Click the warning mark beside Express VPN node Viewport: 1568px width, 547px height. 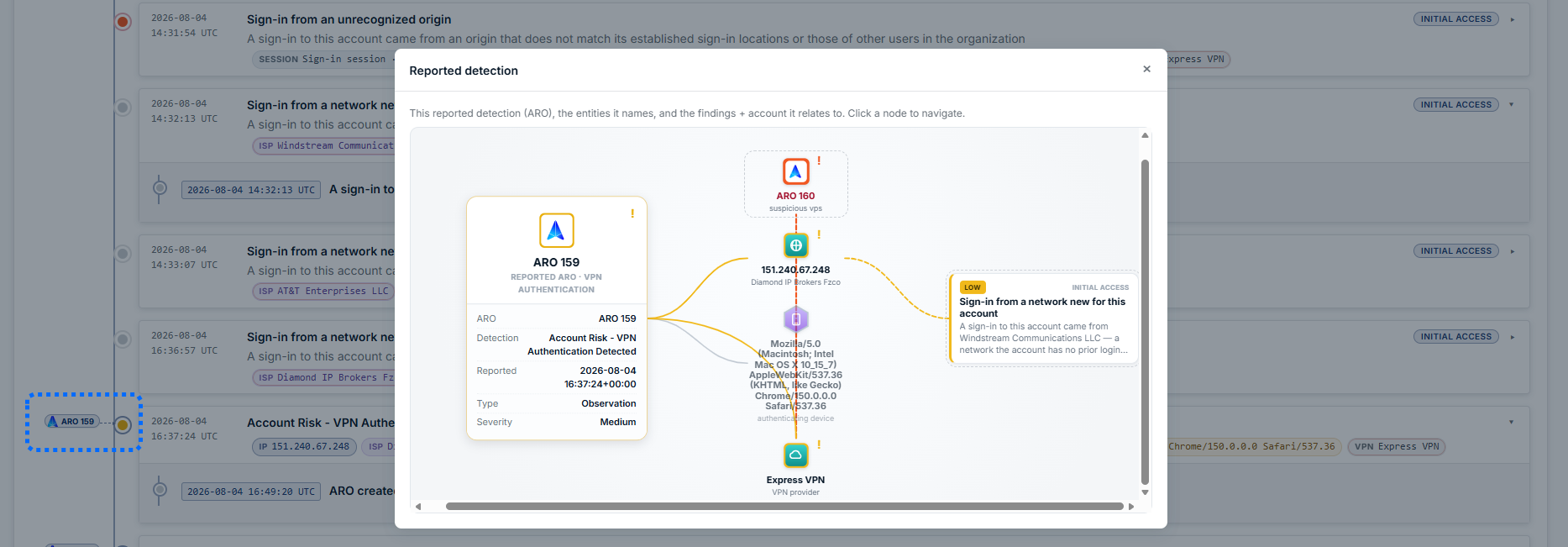(x=819, y=444)
